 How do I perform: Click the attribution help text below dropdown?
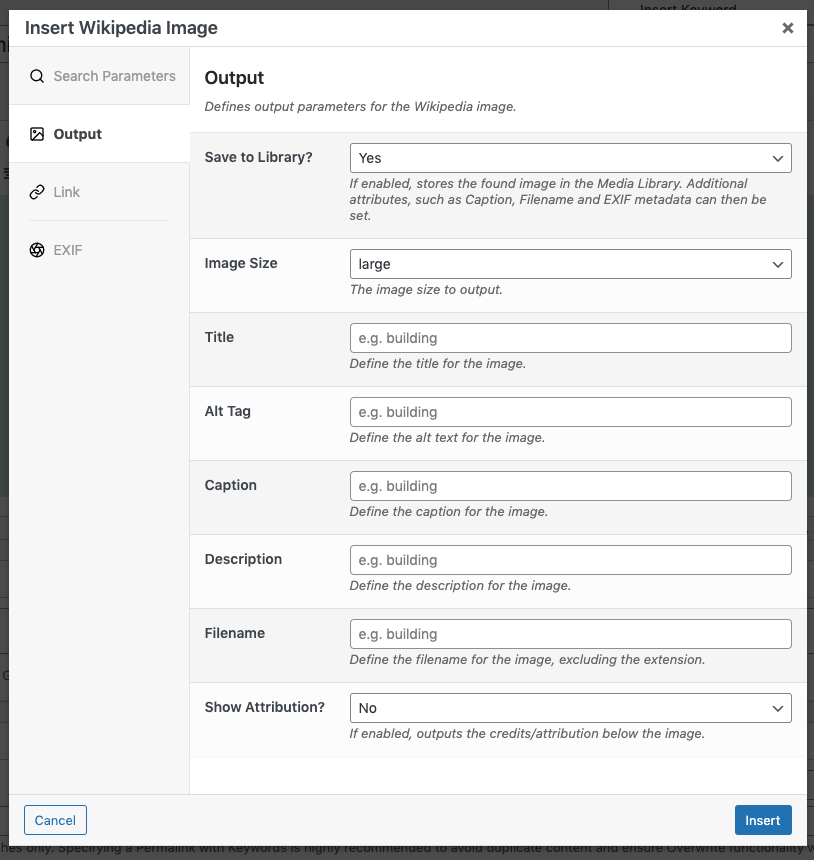click(x=527, y=734)
